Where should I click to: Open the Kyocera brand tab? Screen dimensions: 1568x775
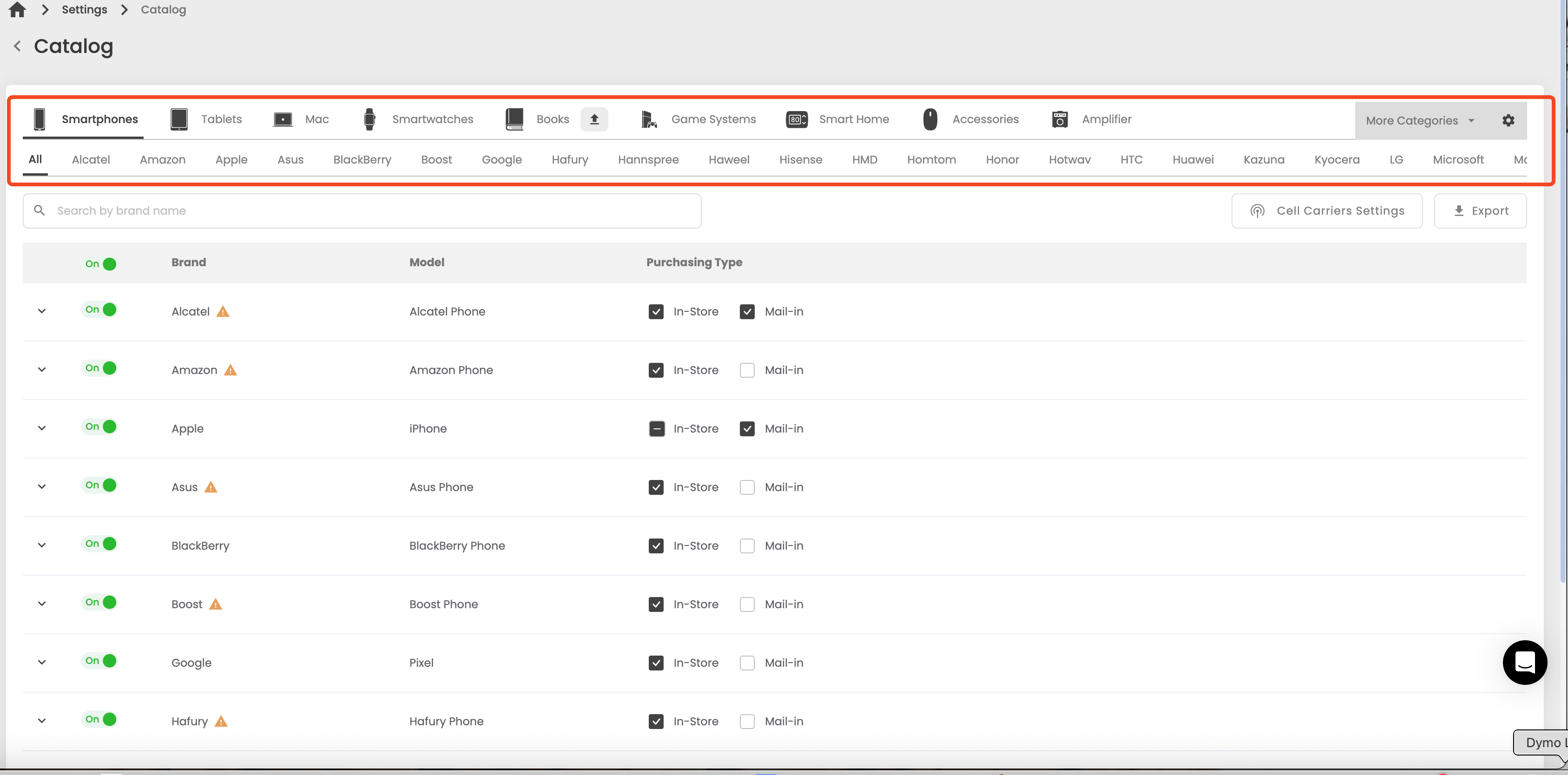[1337, 159]
